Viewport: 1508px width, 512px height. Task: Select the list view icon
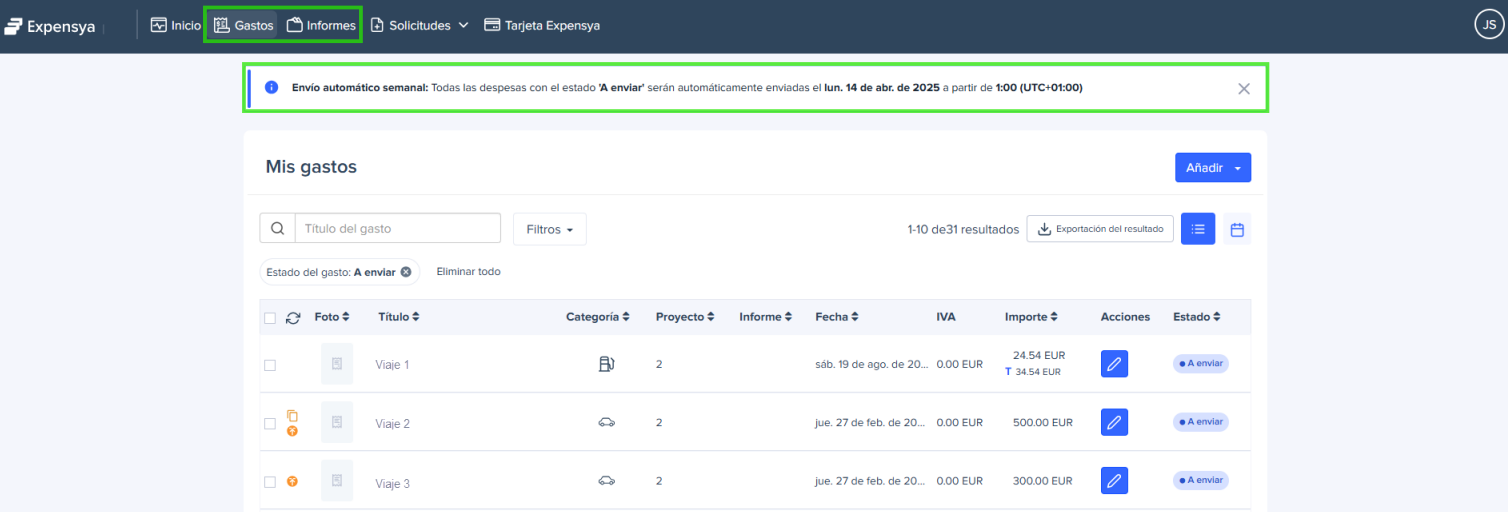click(1198, 229)
